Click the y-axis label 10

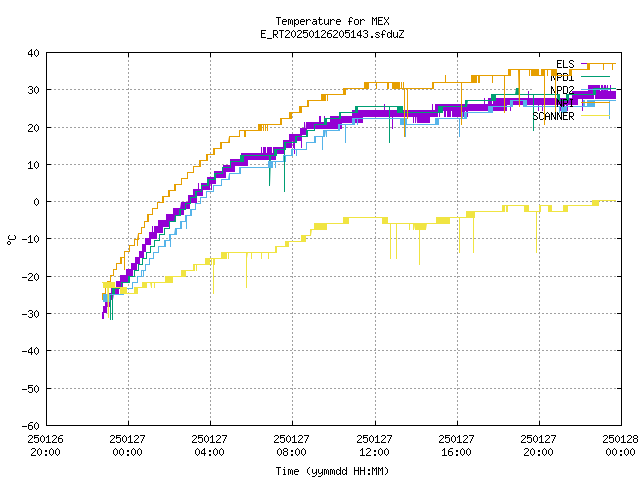33,165
